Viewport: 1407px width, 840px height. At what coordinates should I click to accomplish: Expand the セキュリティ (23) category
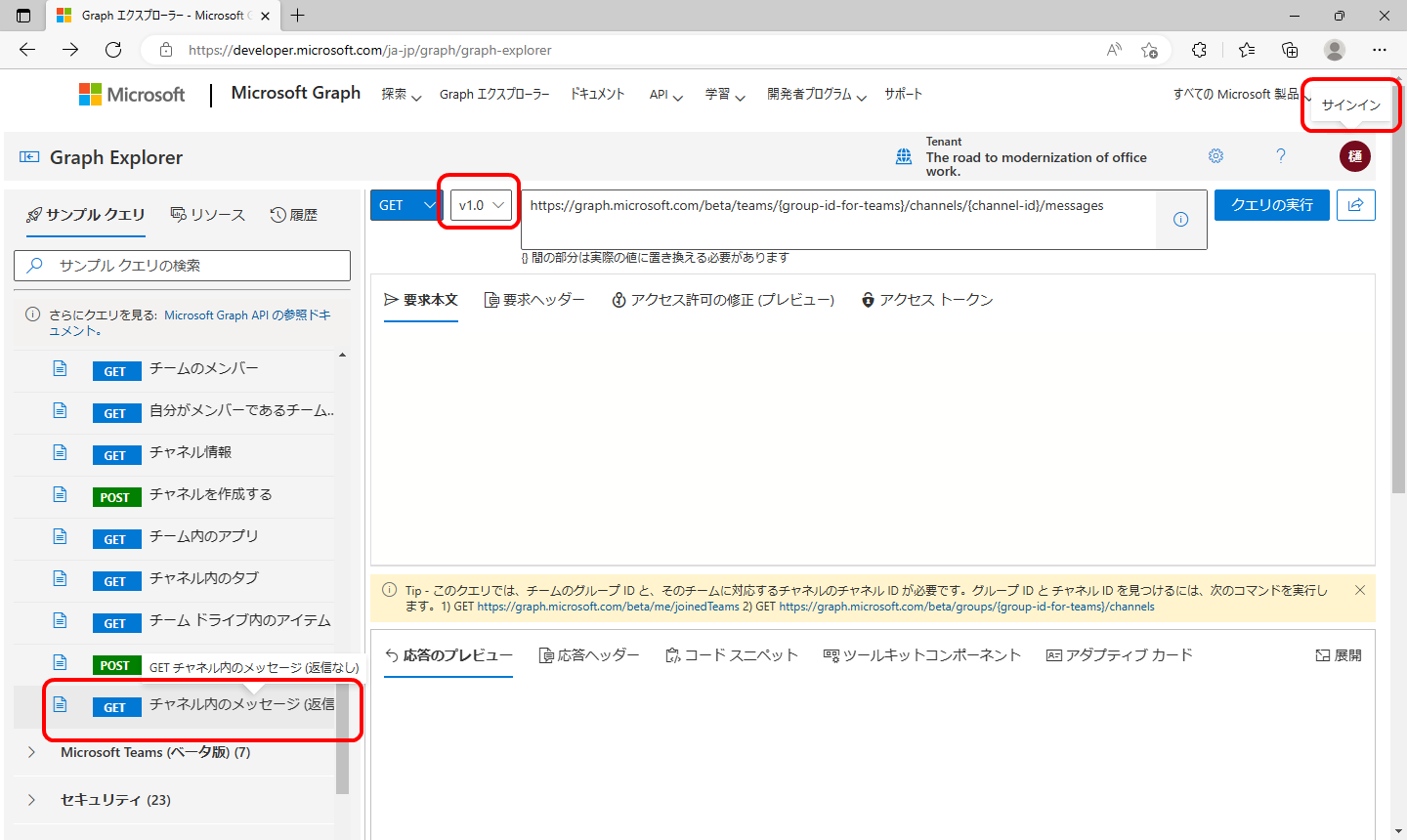pos(174,800)
